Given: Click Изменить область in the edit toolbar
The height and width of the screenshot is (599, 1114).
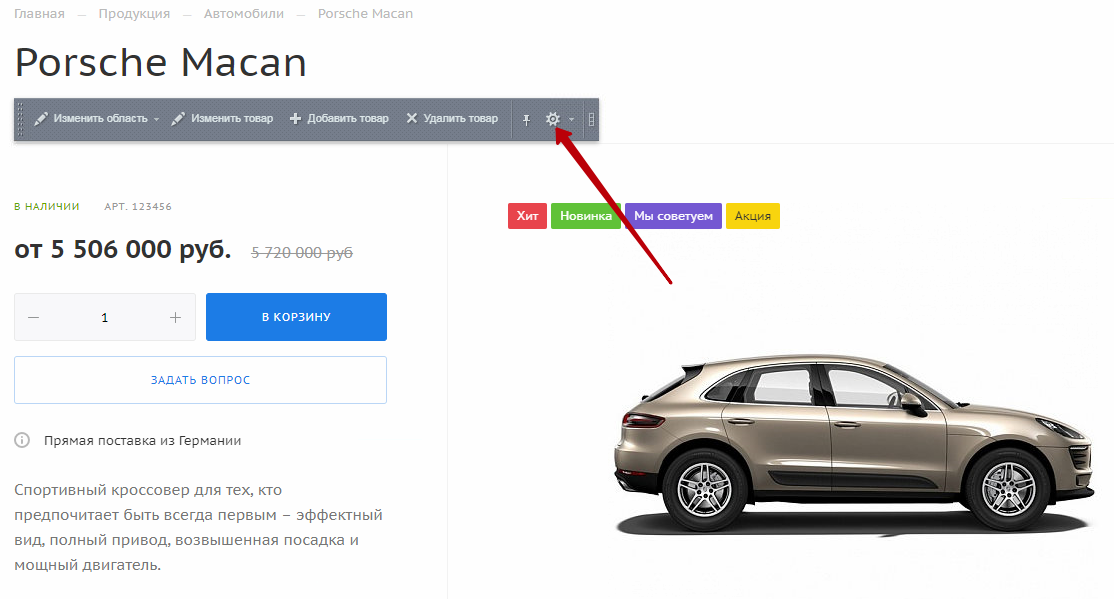Looking at the screenshot, I should tap(91, 119).
